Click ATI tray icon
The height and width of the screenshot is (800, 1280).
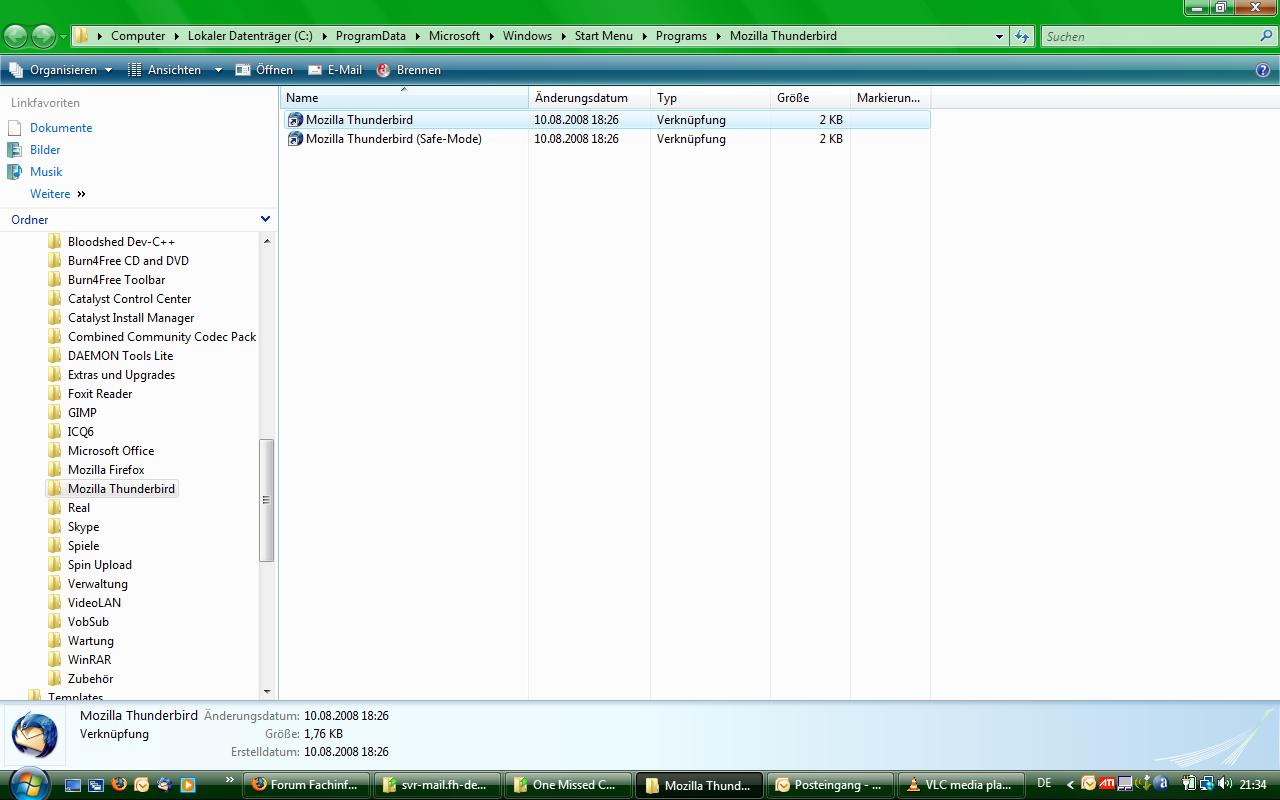pyautogui.click(x=1107, y=784)
